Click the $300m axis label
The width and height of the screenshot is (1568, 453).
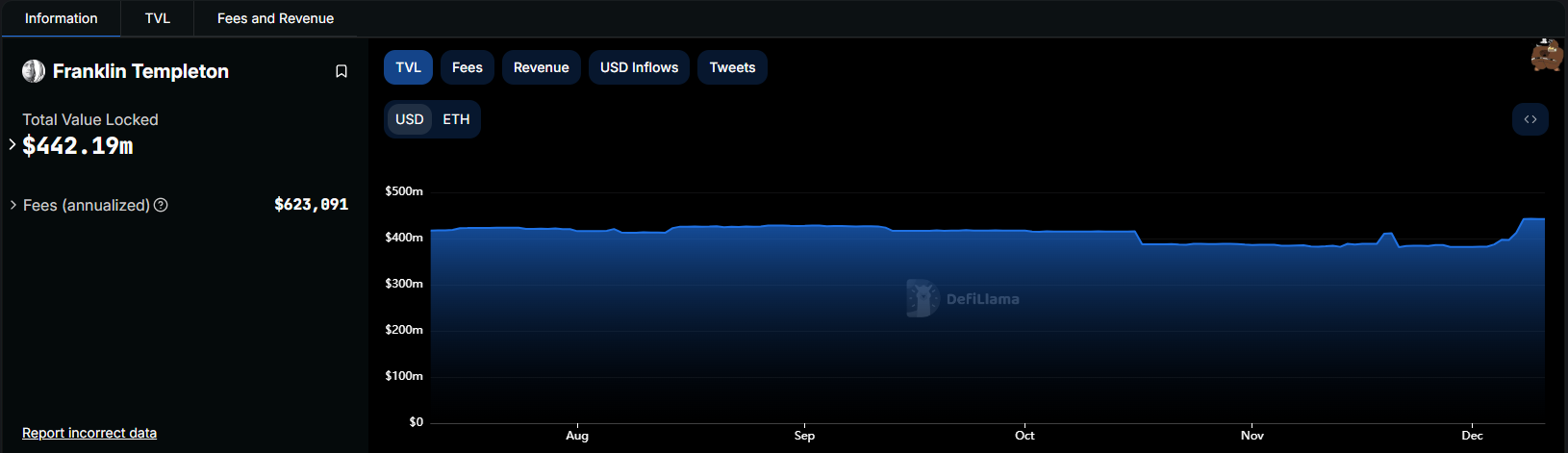click(x=404, y=284)
